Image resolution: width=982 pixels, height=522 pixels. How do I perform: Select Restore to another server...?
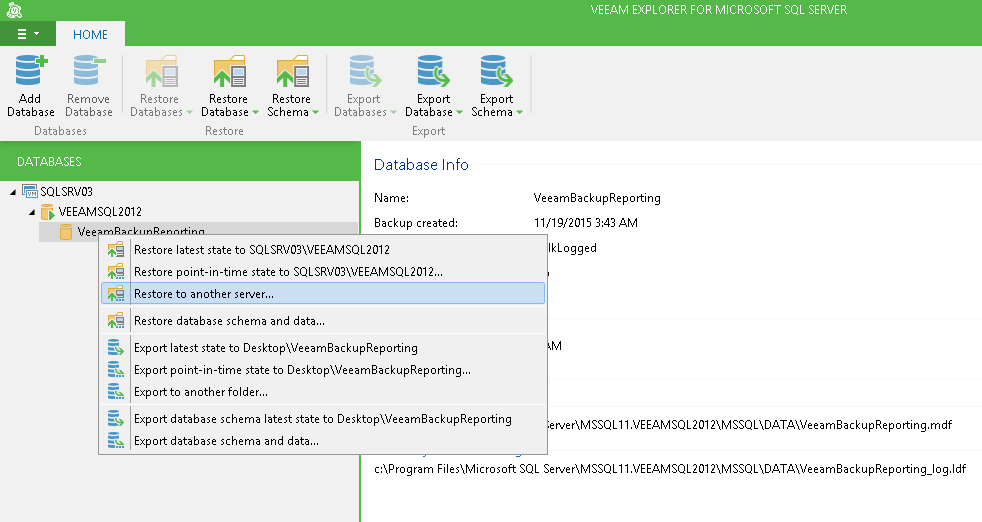323,293
